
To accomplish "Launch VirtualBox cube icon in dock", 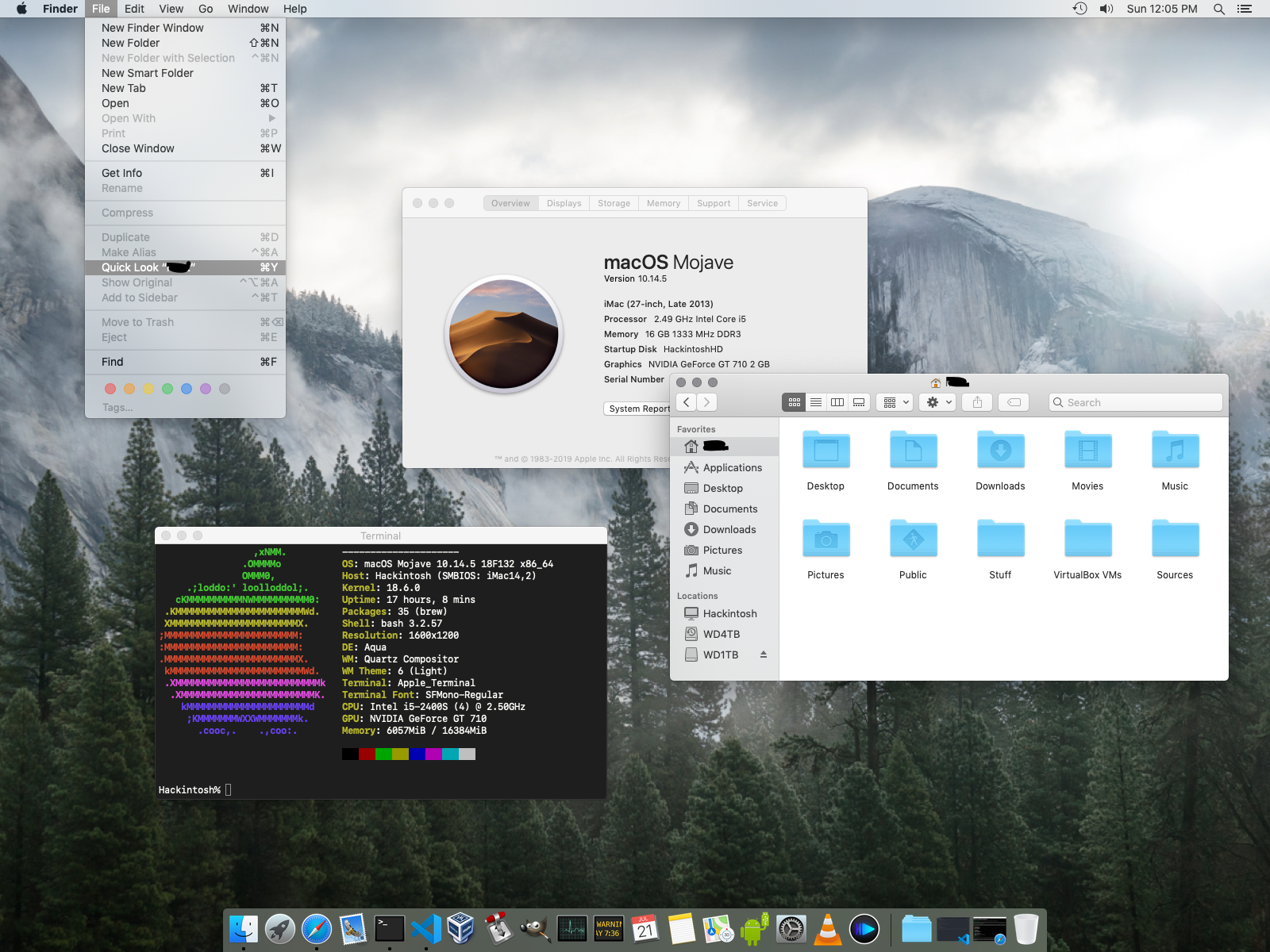I will point(461,929).
